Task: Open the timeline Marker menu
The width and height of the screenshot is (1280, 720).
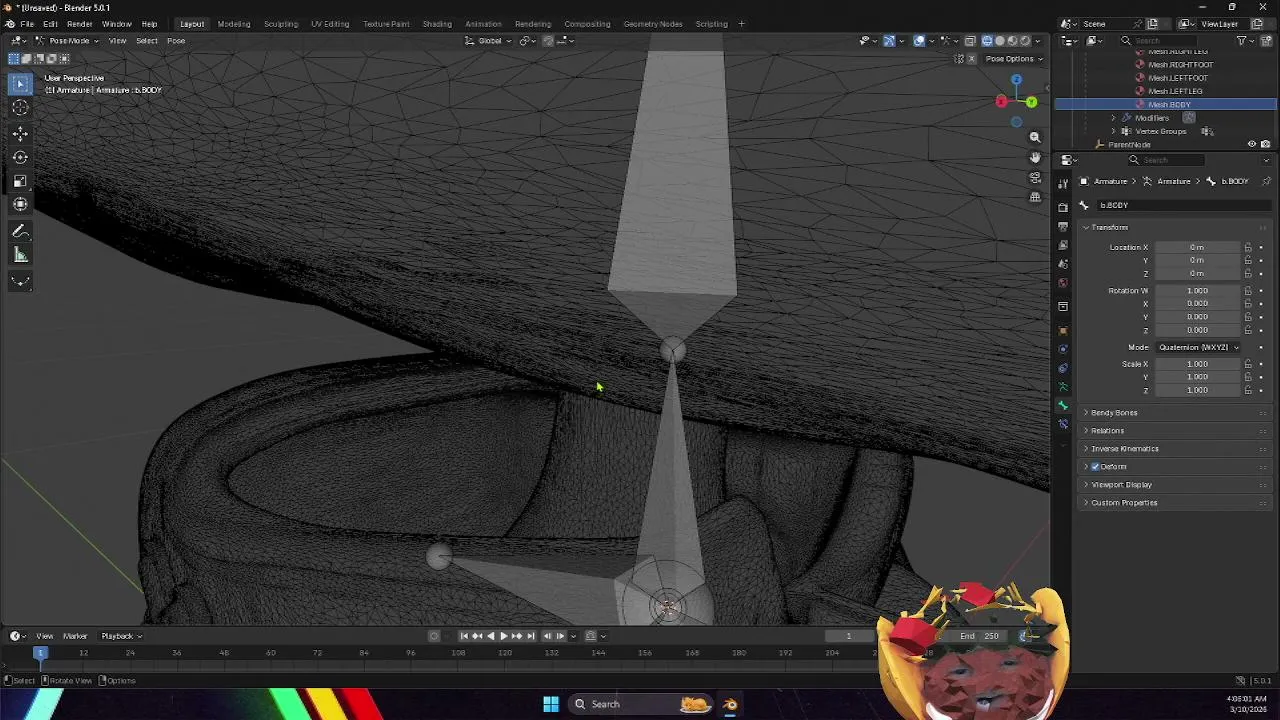Action: tap(75, 636)
